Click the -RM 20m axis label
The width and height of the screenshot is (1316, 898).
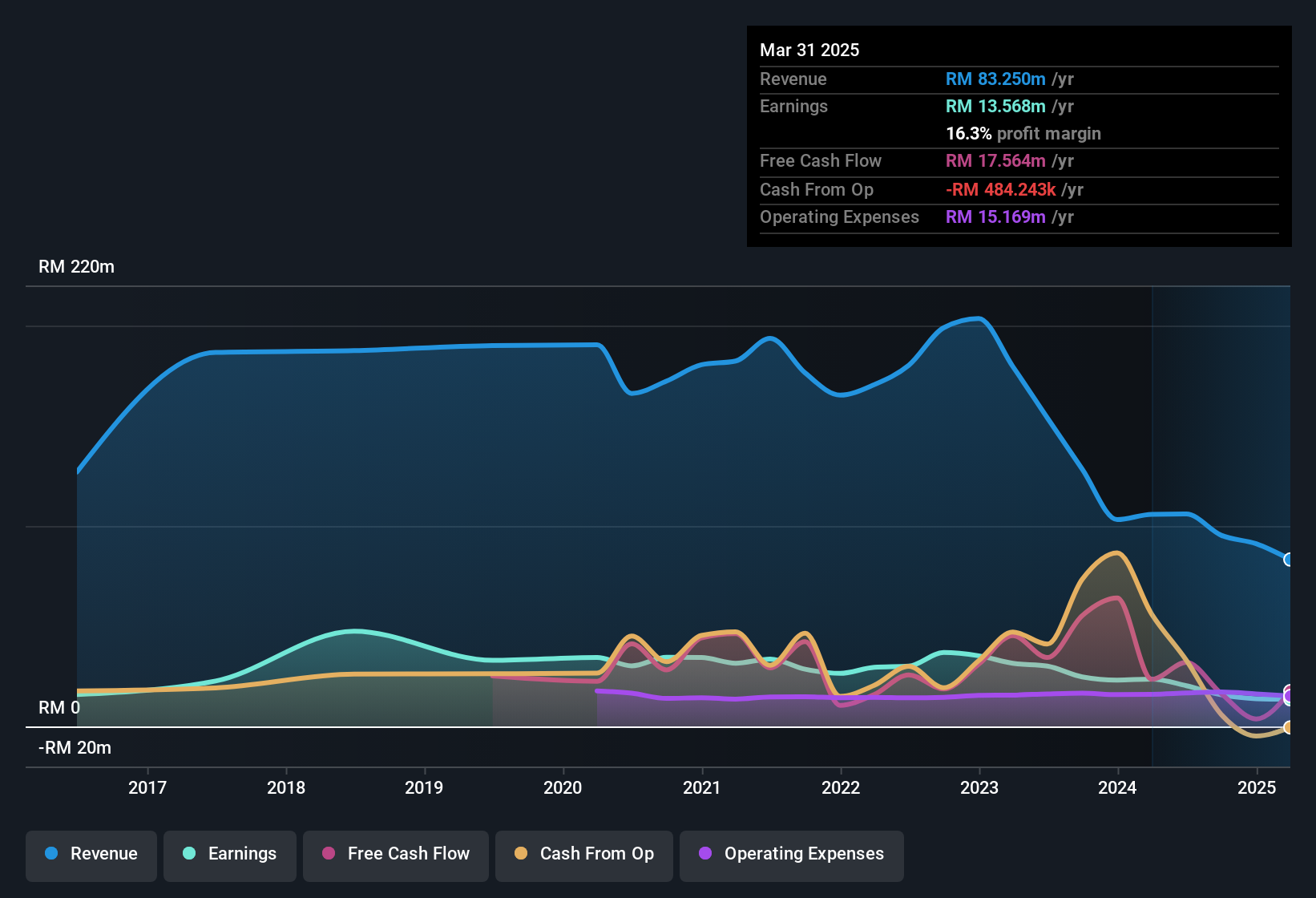75,748
